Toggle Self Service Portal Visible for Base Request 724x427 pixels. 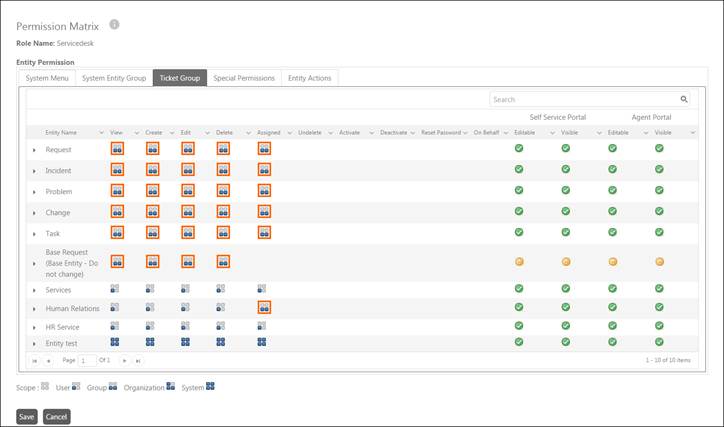566,261
